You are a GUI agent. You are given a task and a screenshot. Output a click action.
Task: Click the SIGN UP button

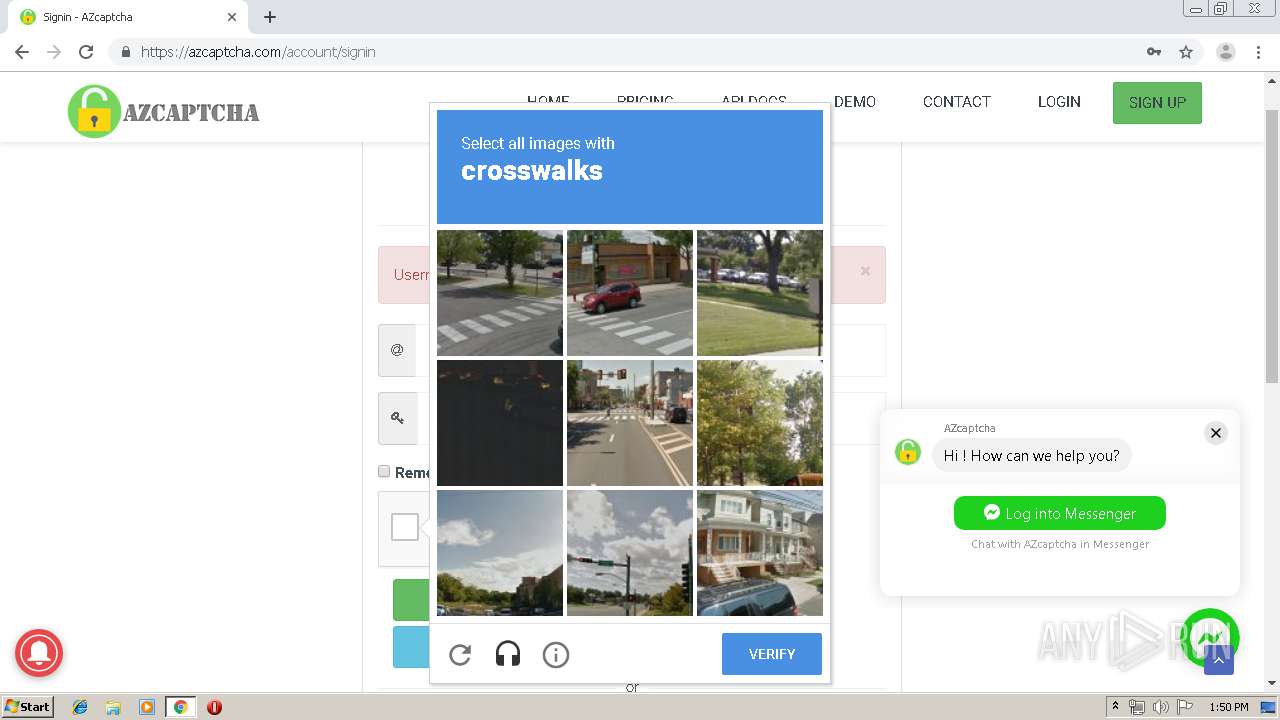(1157, 103)
